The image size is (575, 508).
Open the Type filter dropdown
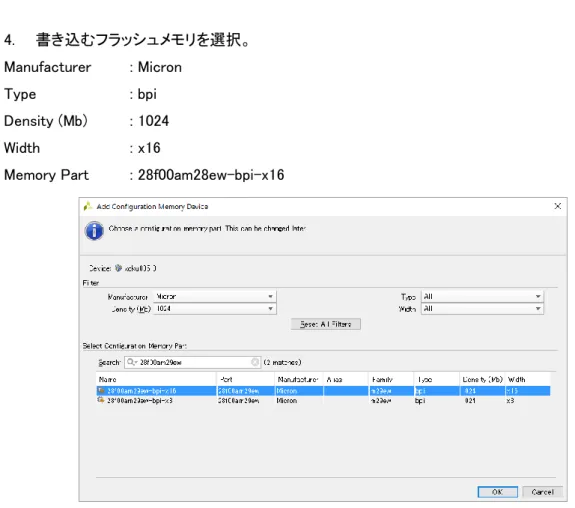[x=482, y=296]
